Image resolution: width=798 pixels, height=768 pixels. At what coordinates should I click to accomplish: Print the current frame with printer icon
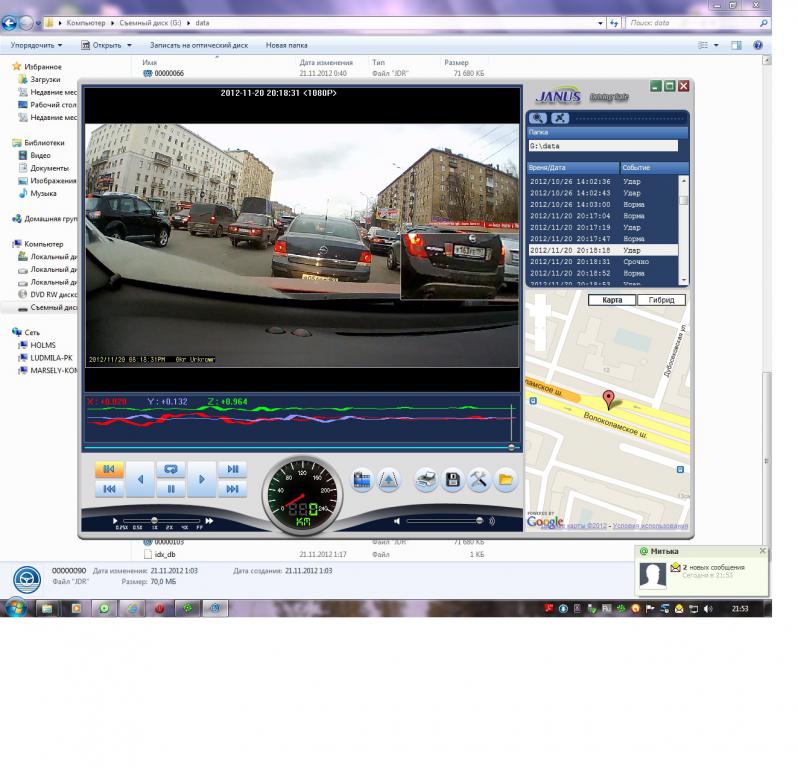(425, 480)
